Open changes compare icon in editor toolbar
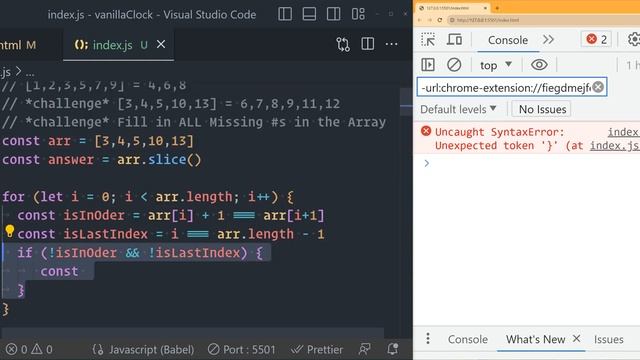The height and width of the screenshot is (360, 640). [343, 44]
